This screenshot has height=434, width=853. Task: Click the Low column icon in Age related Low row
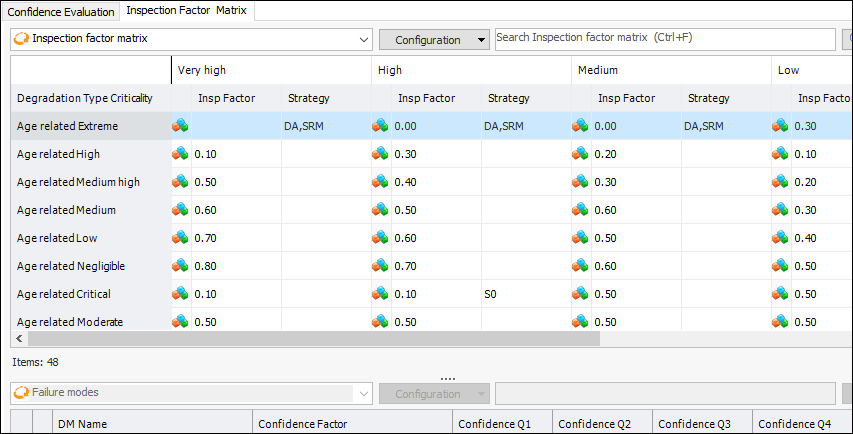click(x=780, y=238)
